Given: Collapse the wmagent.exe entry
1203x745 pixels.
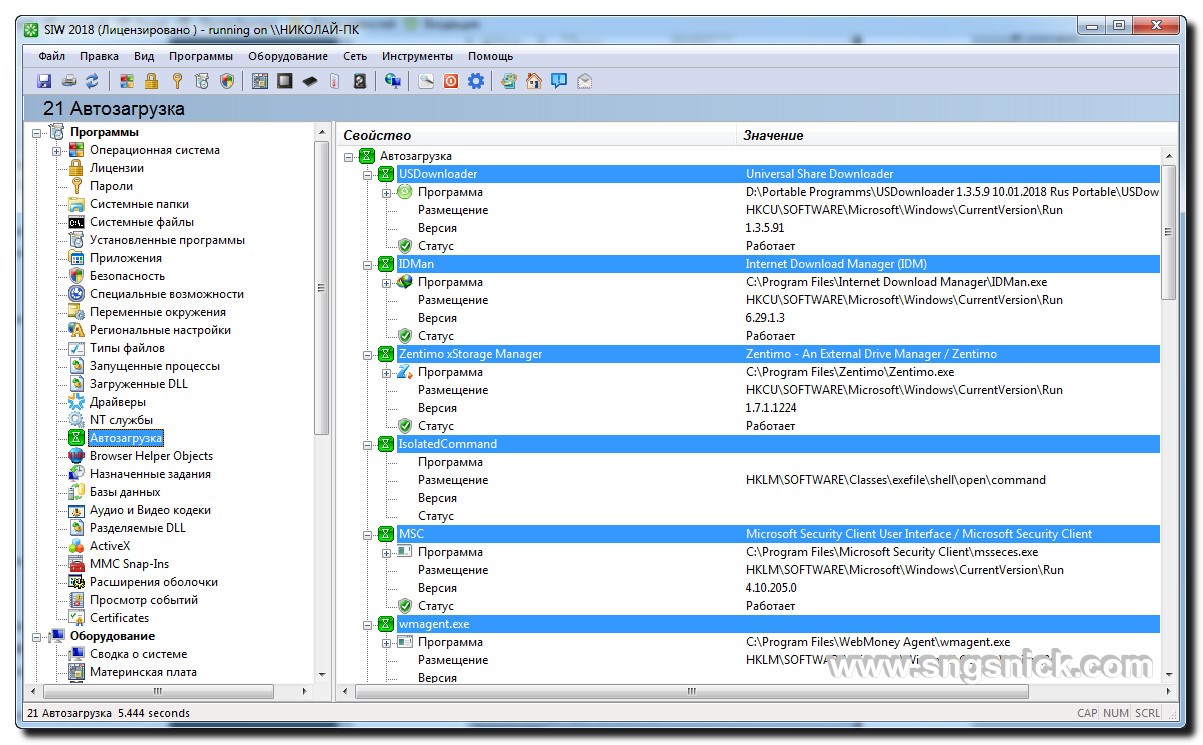Looking at the screenshot, I should click(368, 624).
